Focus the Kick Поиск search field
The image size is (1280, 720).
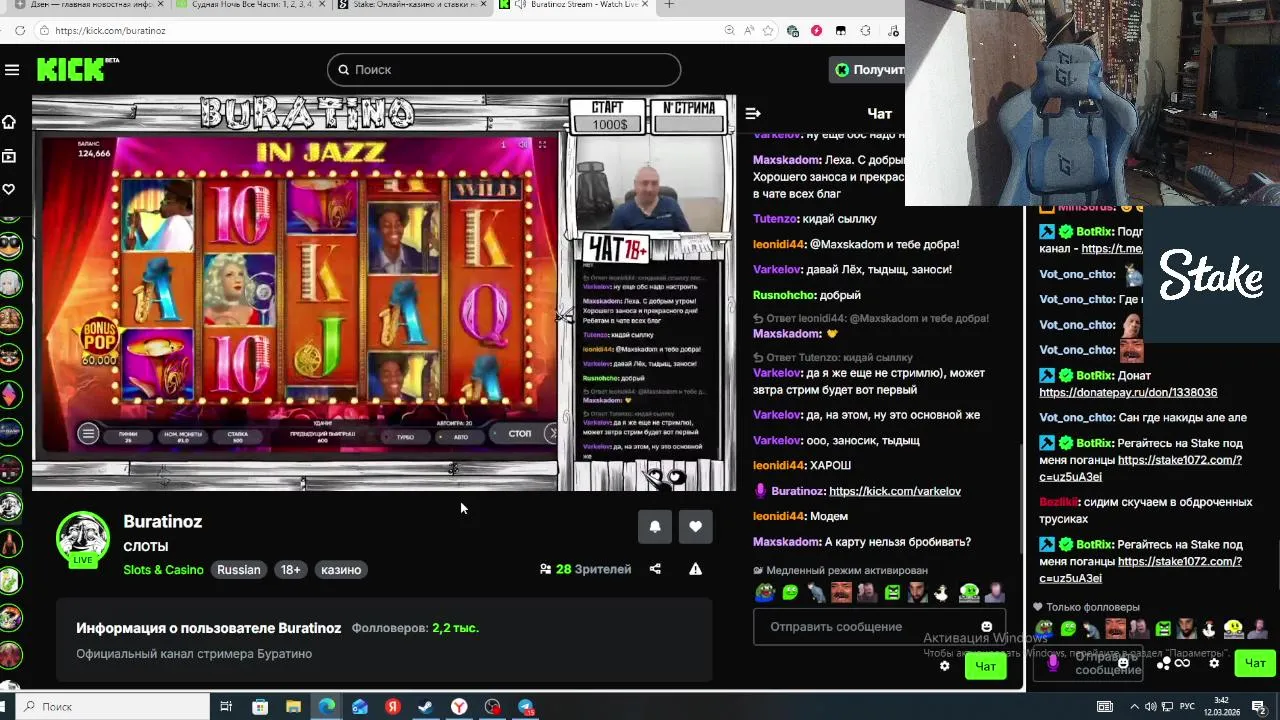point(504,70)
